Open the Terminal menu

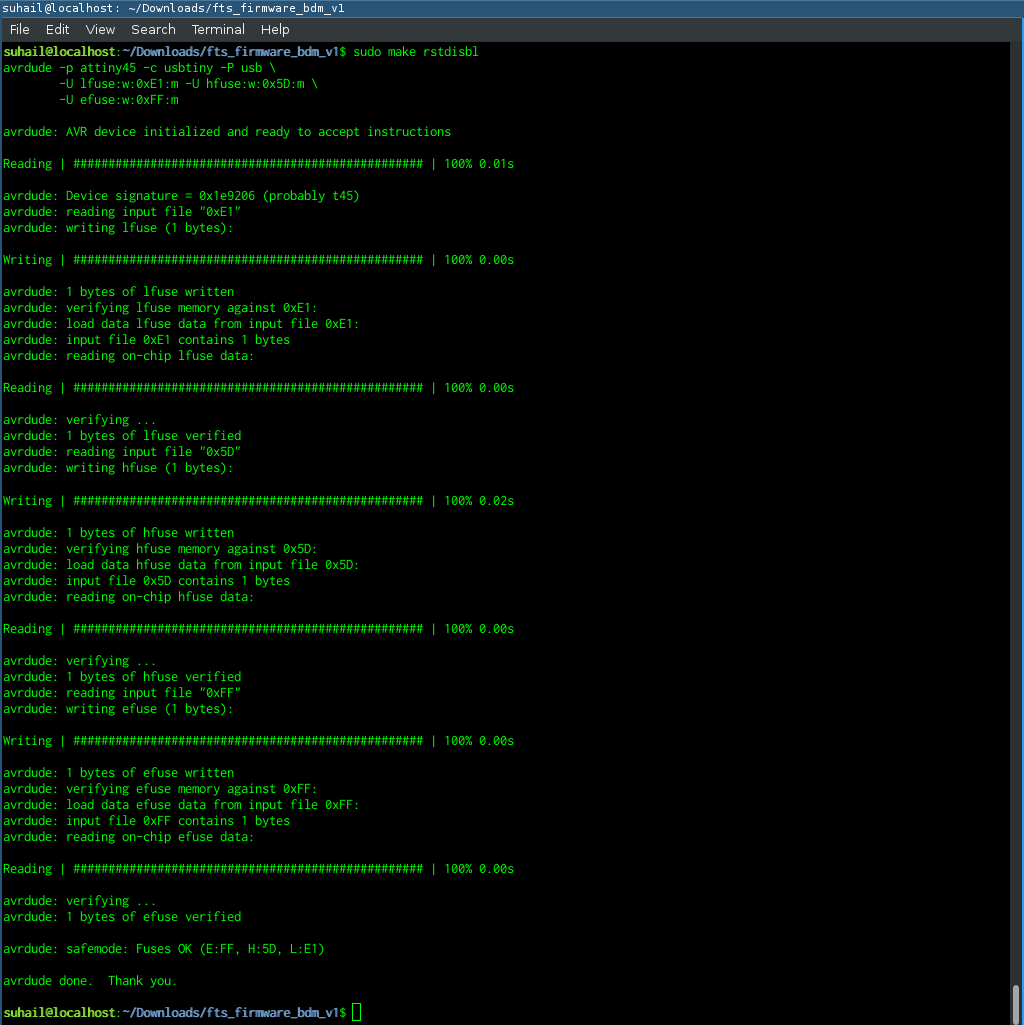218,29
